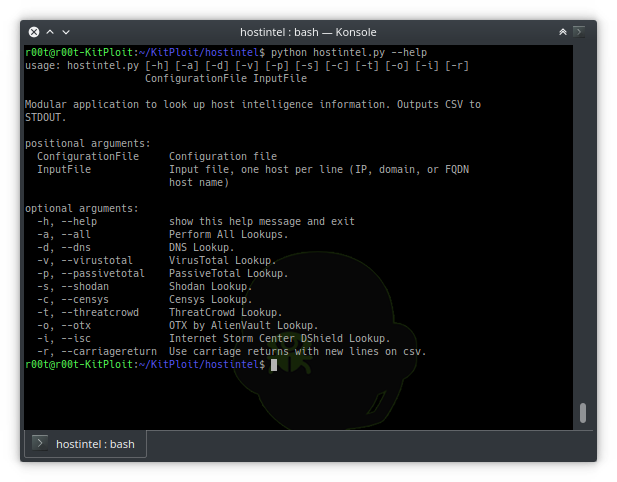Viewport: 617px width, 482px height.
Task: Select the 'hostintel : bash' tab
Action: point(85,444)
